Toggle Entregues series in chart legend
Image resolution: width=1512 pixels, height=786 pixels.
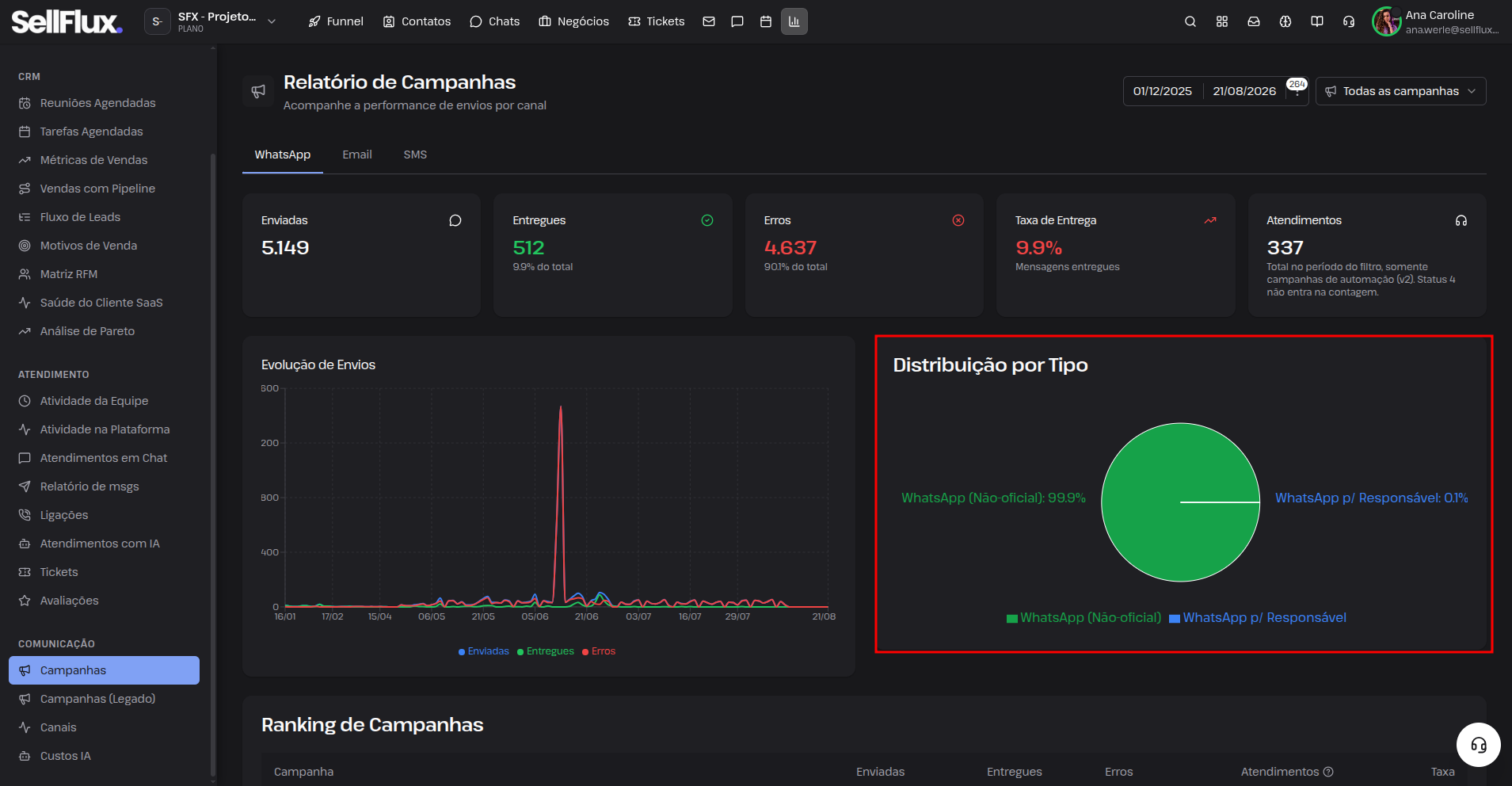[x=546, y=651]
